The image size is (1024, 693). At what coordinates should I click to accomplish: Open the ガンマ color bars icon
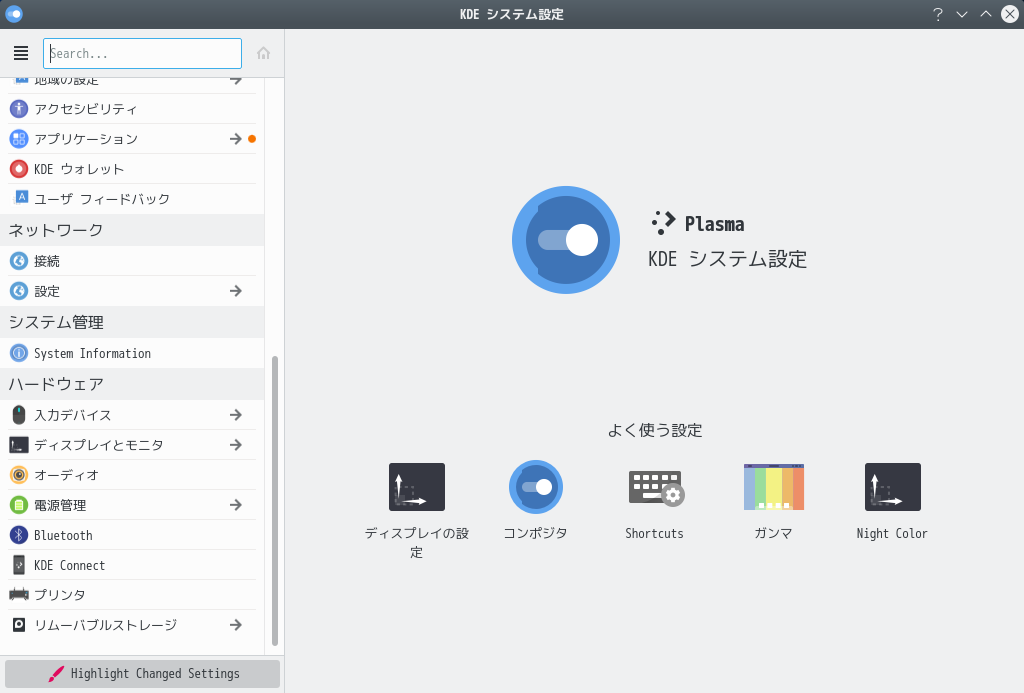tap(774, 487)
